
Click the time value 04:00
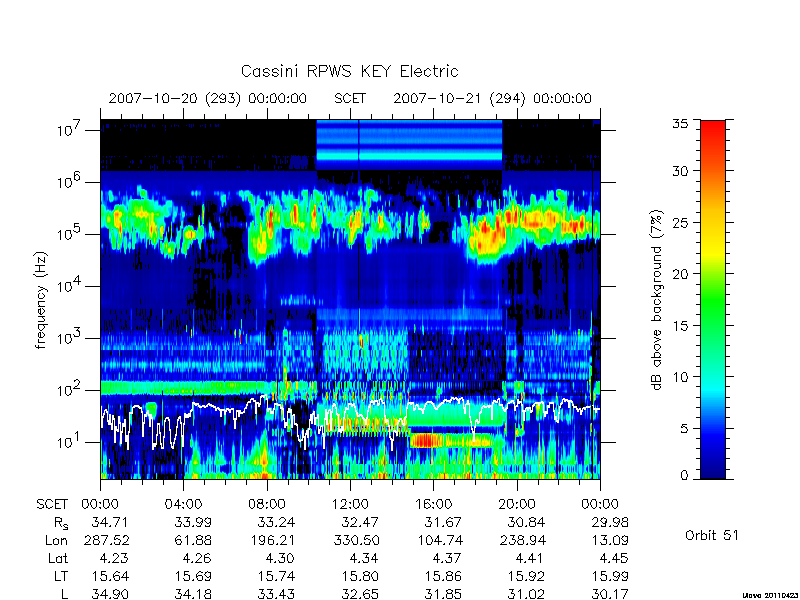183,504
